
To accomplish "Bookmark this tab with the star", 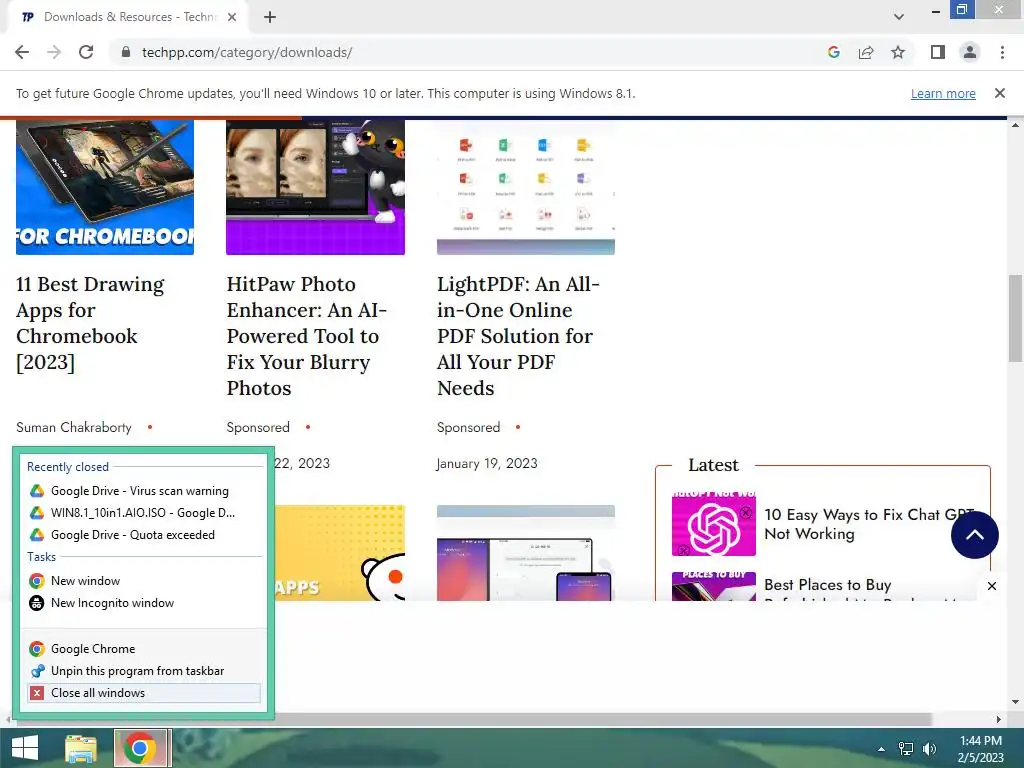I will point(898,52).
